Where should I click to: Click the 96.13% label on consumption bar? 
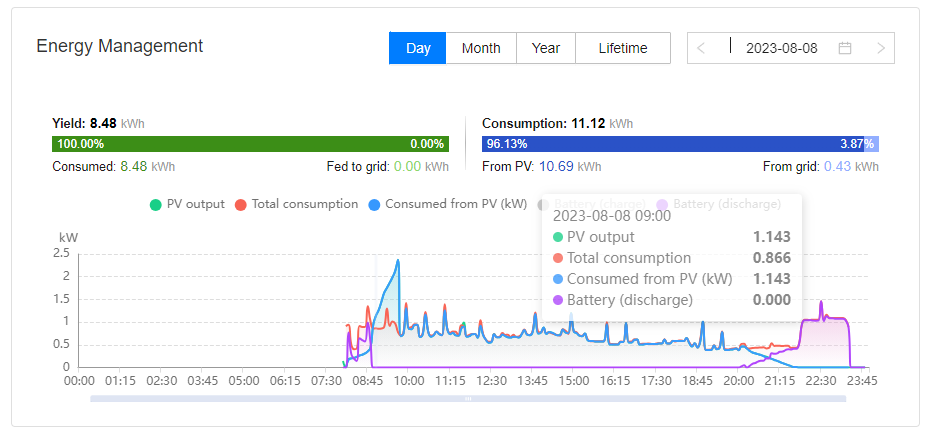point(507,144)
